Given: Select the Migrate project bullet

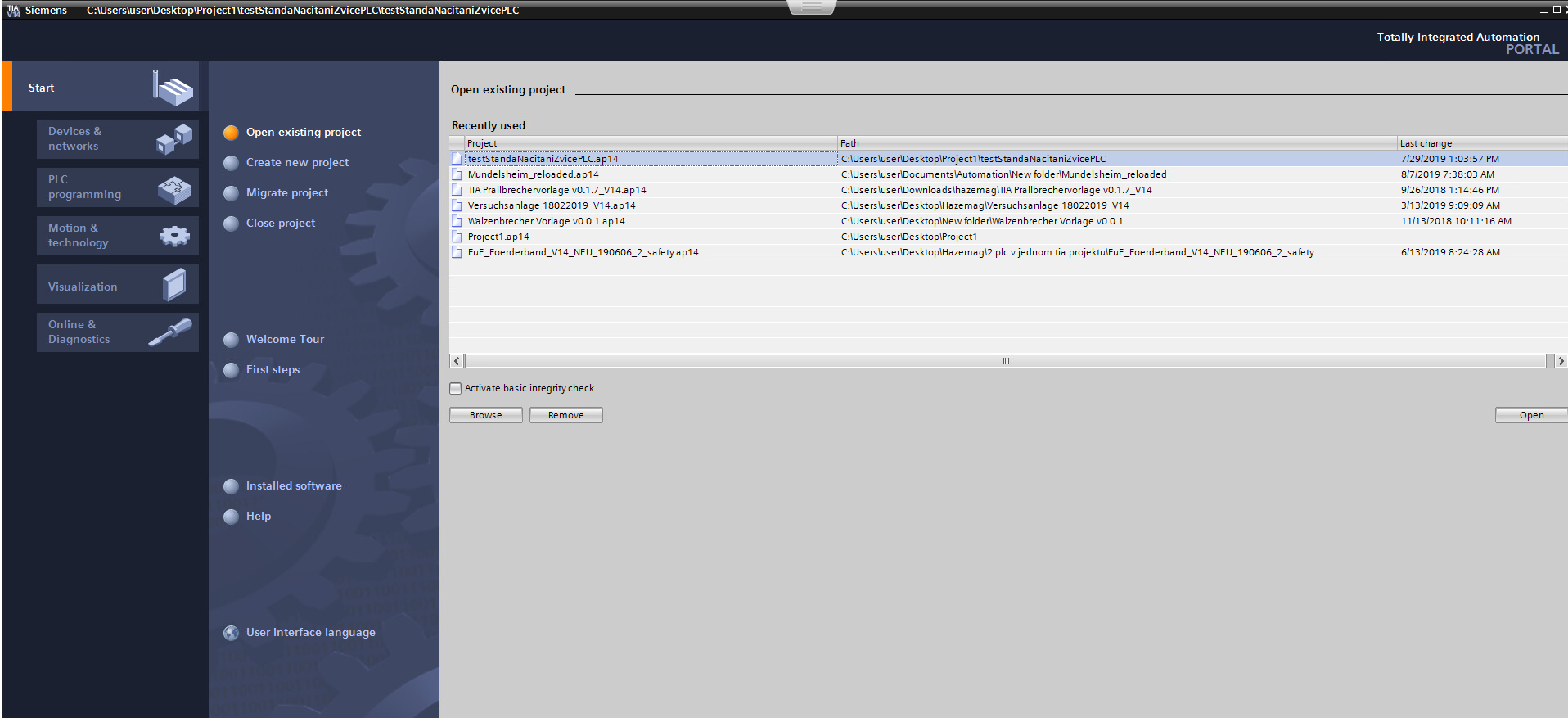Looking at the screenshot, I should pyautogui.click(x=232, y=193).
